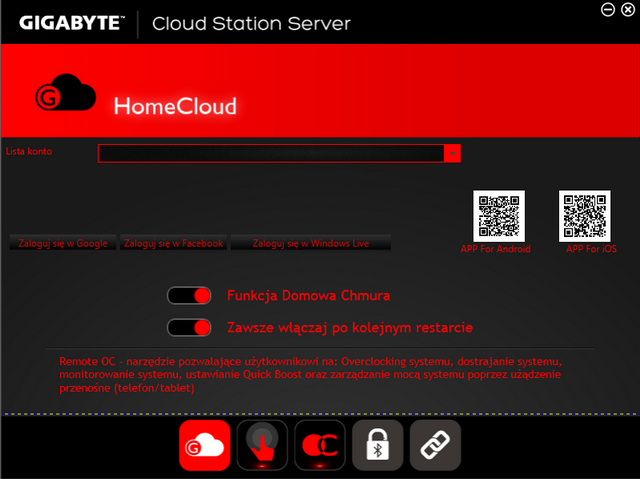The height and width of the screenshot is (479, 640).
Task: Open the chain link hotspot icon
Action: tap(435, 445)
